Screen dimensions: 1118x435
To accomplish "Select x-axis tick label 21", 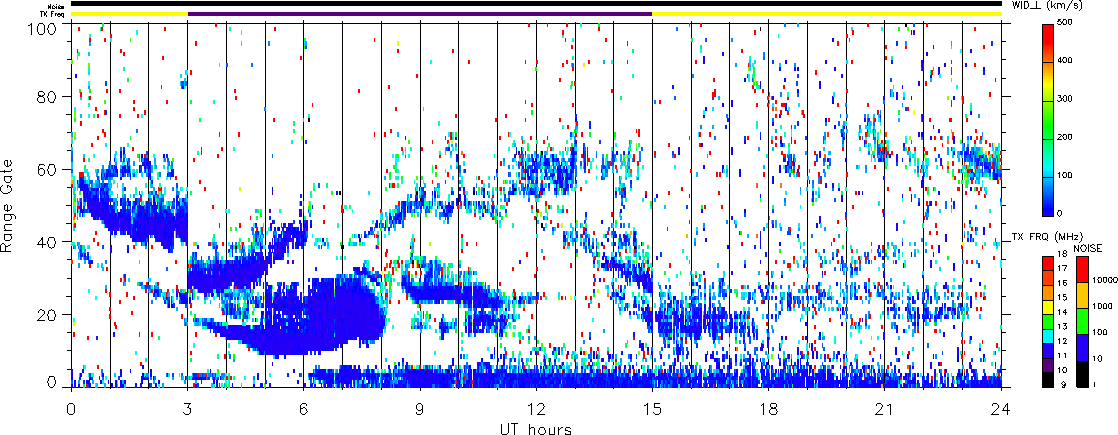I will 885,409.
